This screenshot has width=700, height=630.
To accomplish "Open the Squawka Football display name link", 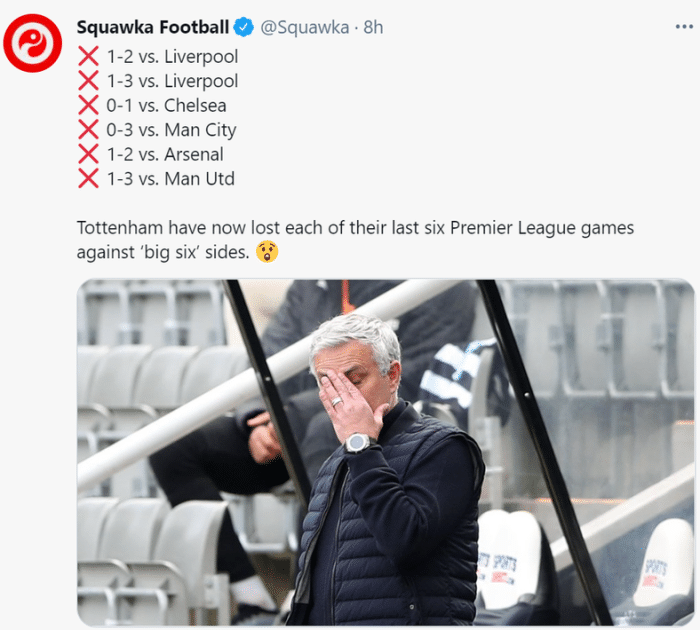I will point(152,27).
